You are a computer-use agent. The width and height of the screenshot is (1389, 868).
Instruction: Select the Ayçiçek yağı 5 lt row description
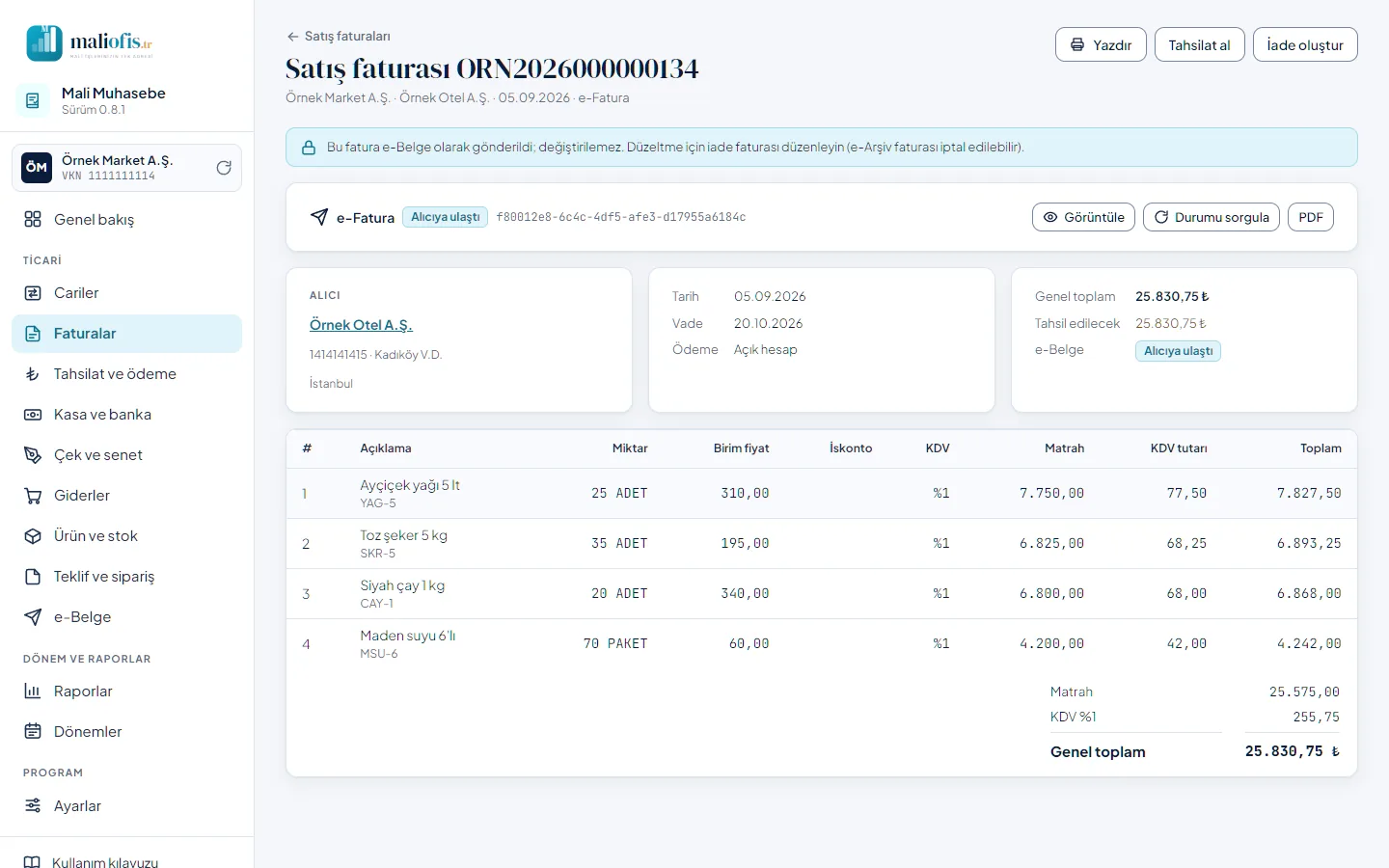pyautogui.click(x=410, y=485)
